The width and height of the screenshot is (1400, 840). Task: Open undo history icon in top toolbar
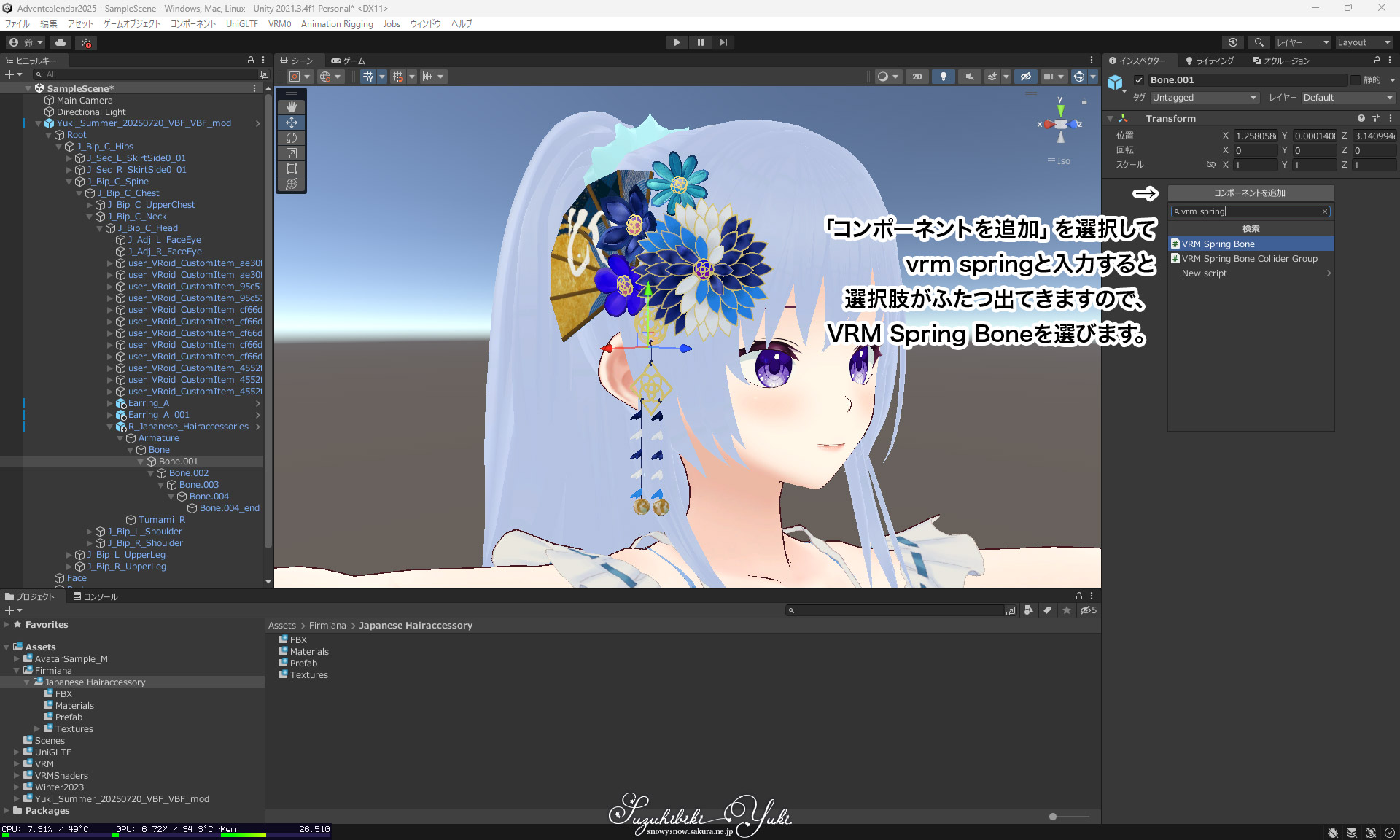coord(1232,42)
